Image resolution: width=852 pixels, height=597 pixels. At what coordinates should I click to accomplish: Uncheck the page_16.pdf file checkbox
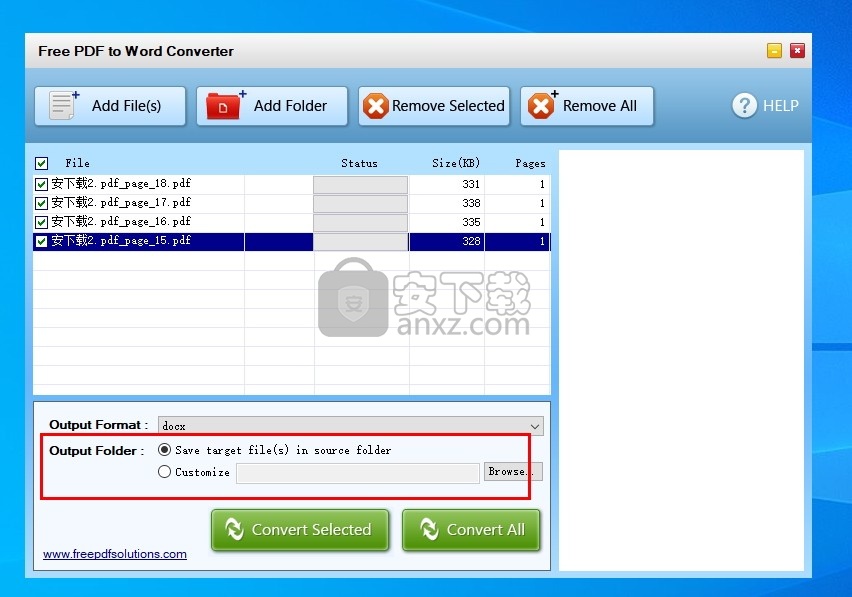point(41,222)
